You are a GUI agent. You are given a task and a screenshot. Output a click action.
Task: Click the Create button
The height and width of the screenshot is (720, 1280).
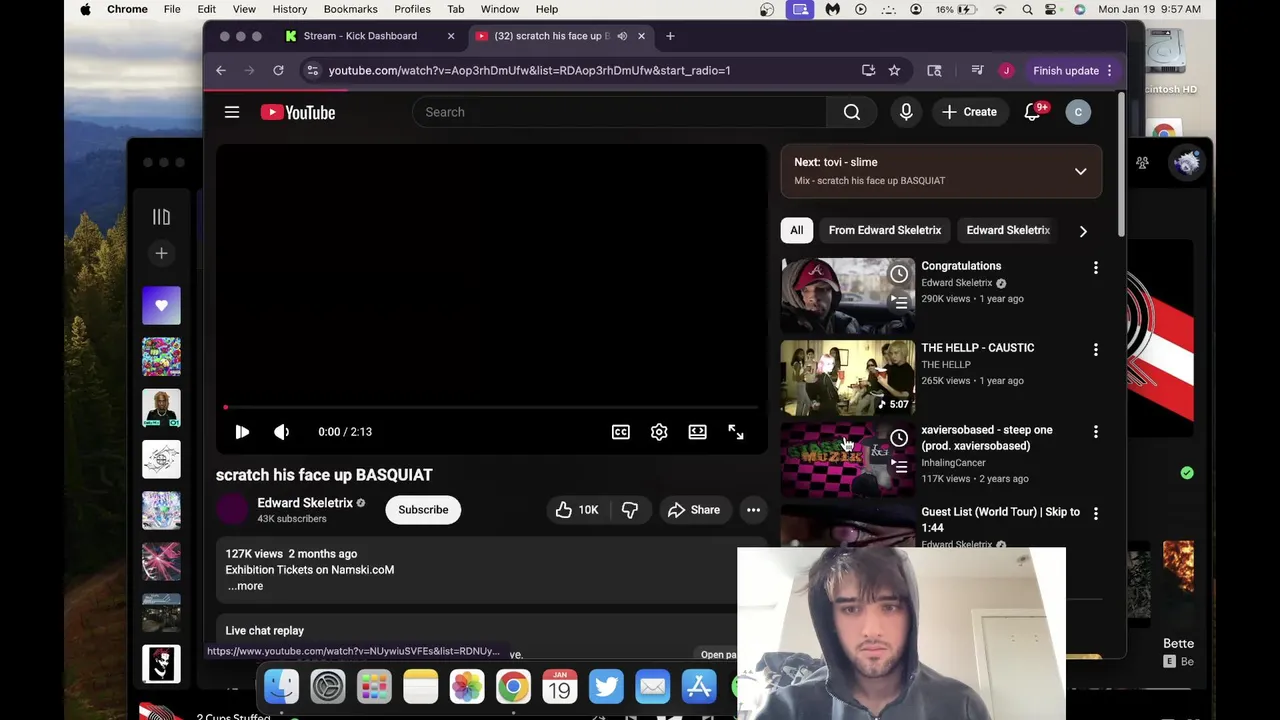point(969,112)
